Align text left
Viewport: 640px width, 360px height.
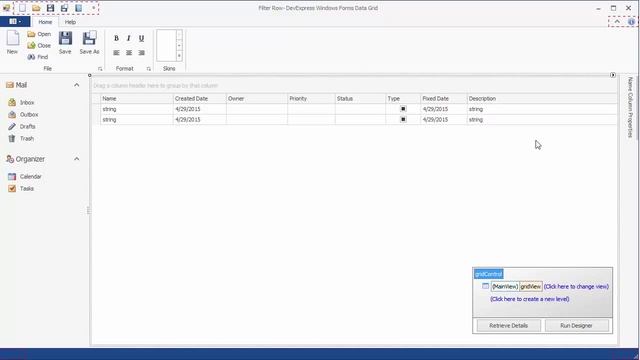116,53
